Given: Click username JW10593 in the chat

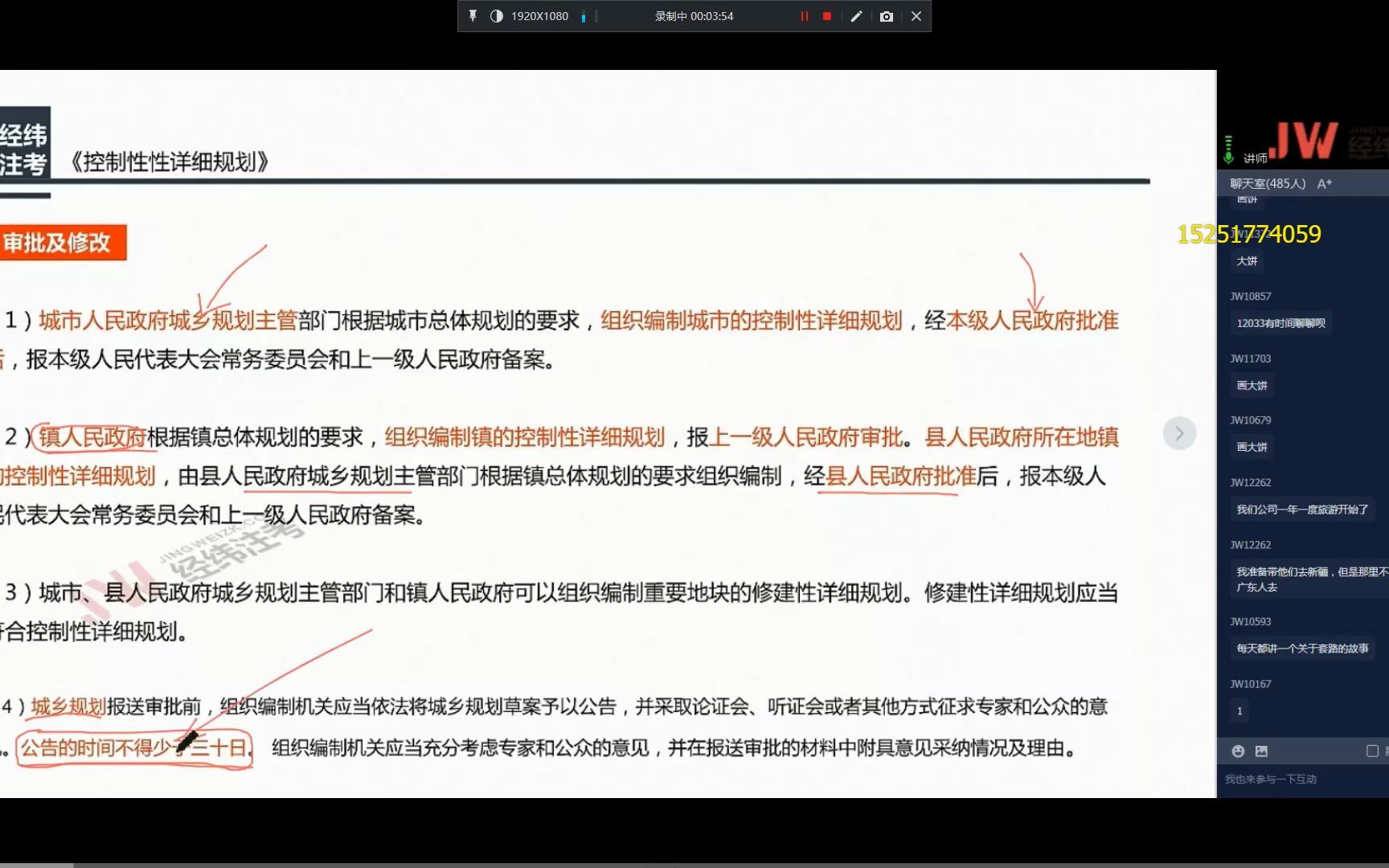Looking at the screenshot, I should (1251, 622).
